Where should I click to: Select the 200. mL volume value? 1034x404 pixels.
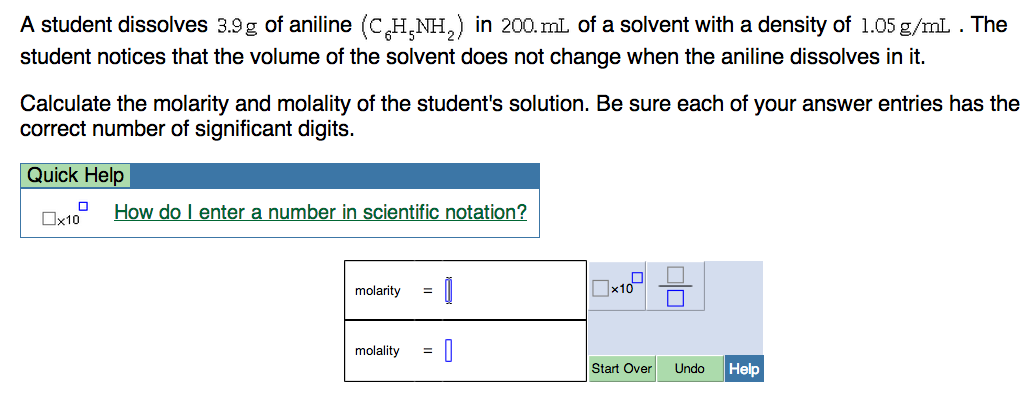coord(536,26)
